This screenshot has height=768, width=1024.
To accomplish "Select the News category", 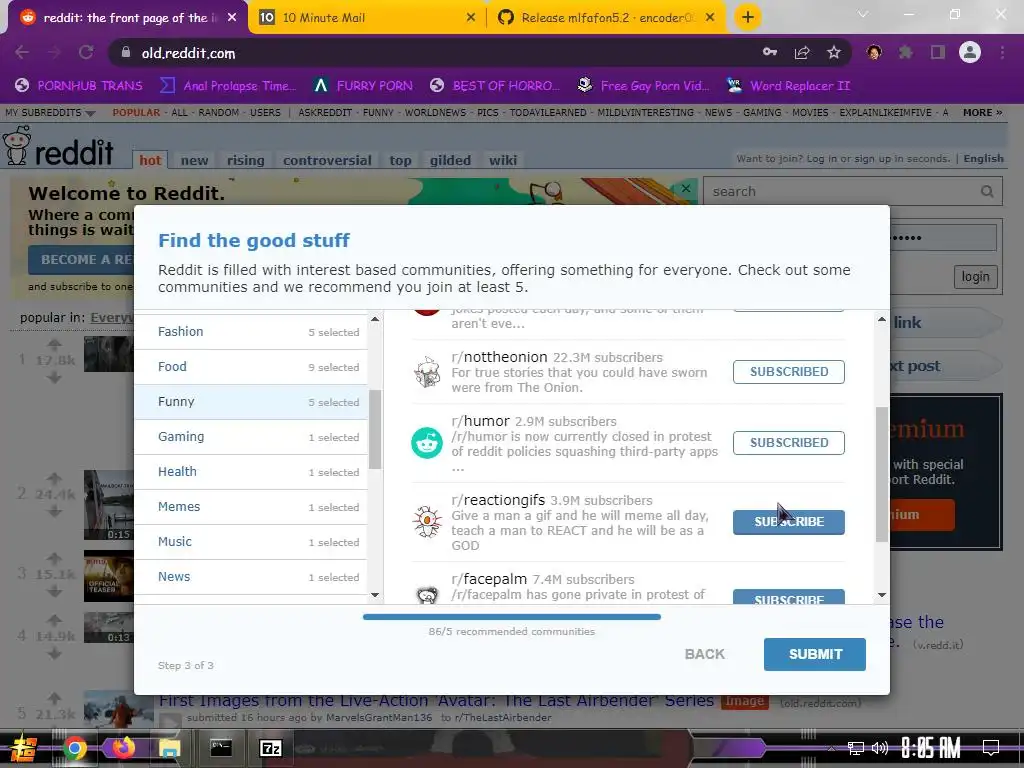I will coord(251,577).
